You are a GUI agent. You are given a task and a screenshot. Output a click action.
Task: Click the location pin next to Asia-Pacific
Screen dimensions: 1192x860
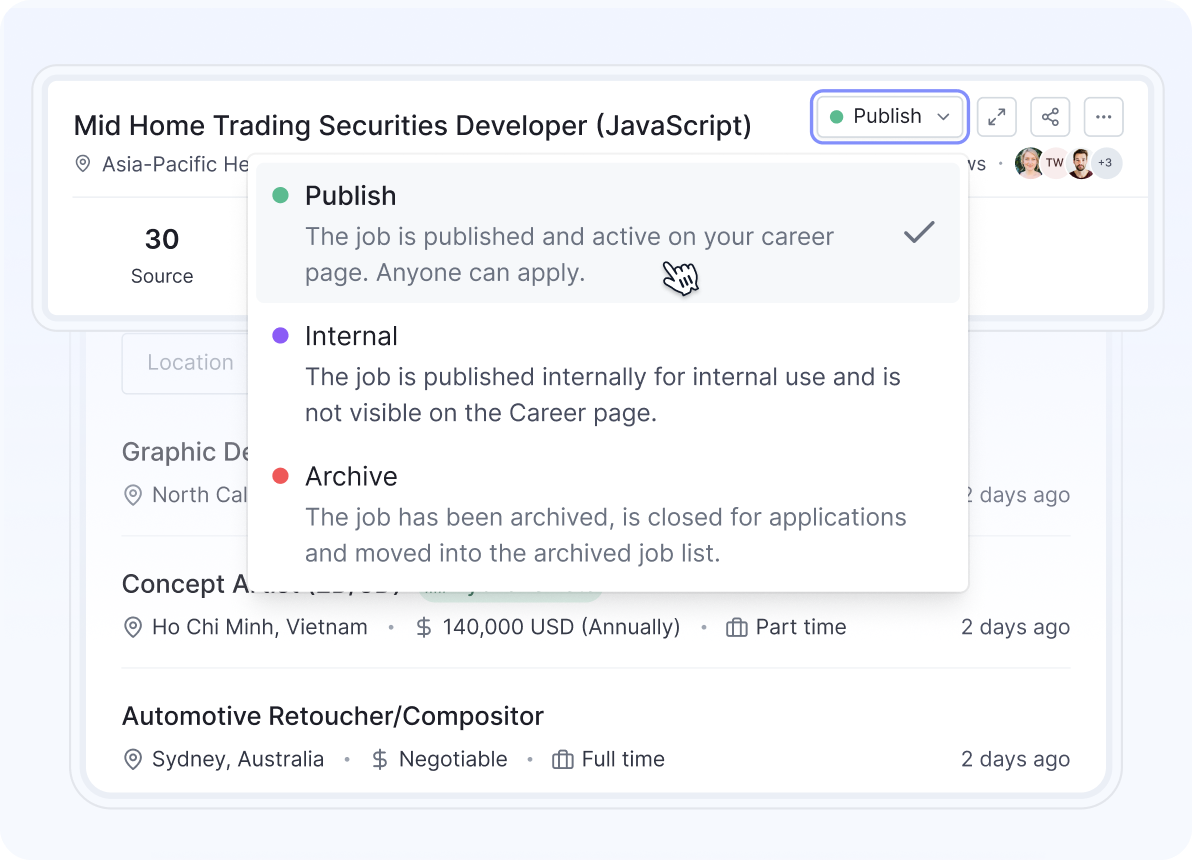coord(83,163)
